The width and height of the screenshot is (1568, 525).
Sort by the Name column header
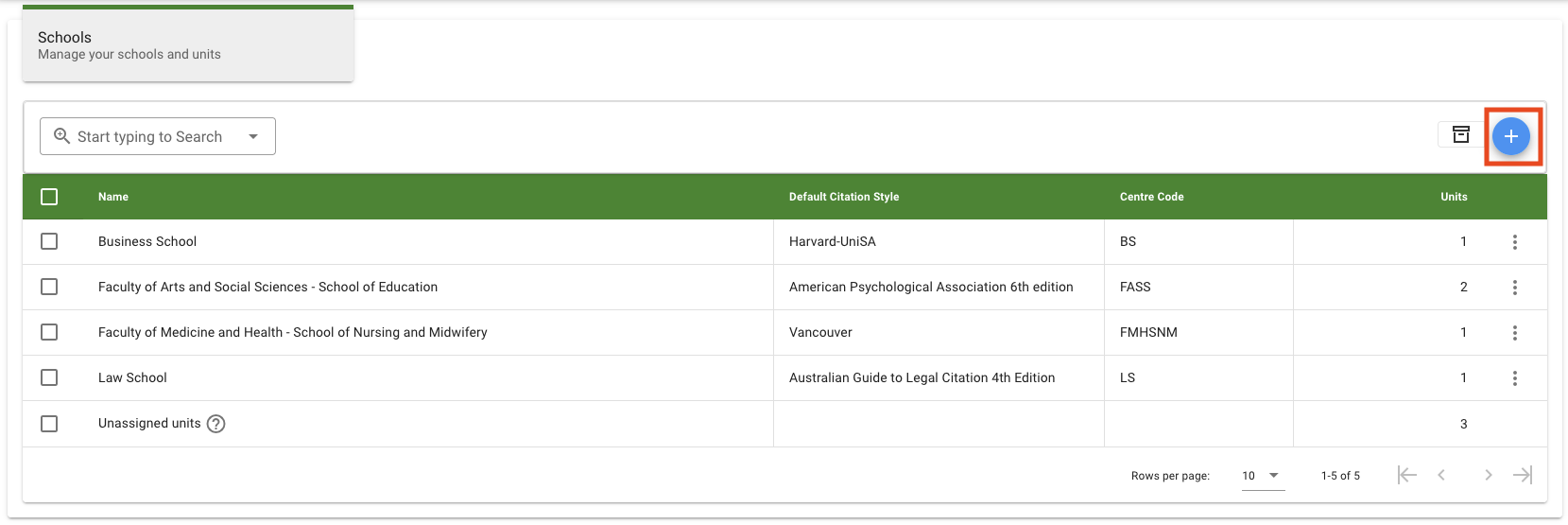click(x=113, y=197)
